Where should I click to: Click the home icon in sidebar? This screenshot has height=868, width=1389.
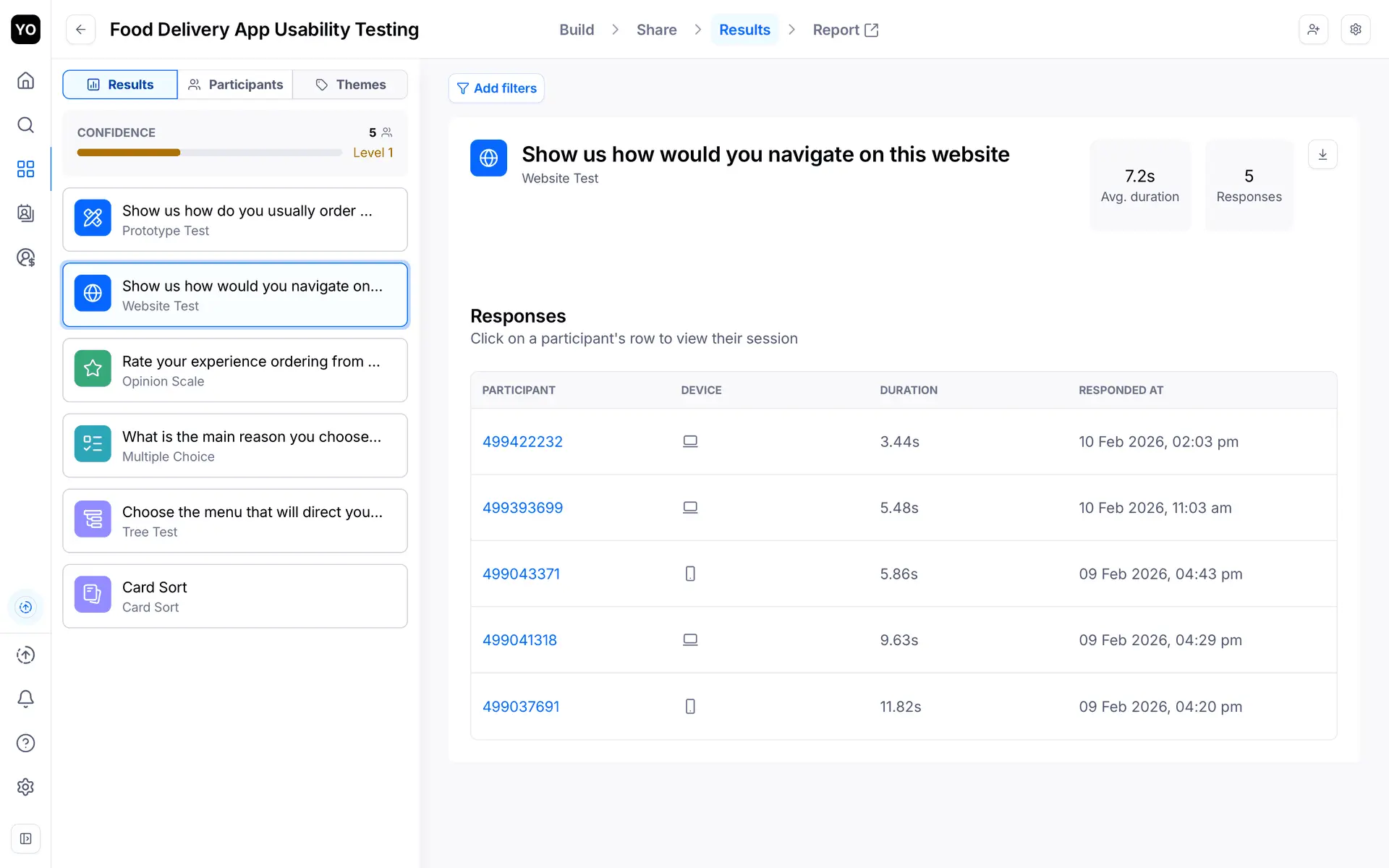25,80
